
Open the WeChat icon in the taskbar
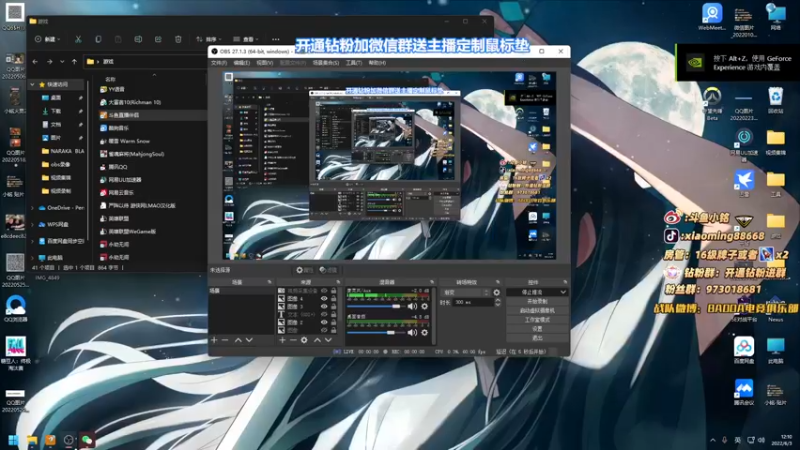(87, 440)
